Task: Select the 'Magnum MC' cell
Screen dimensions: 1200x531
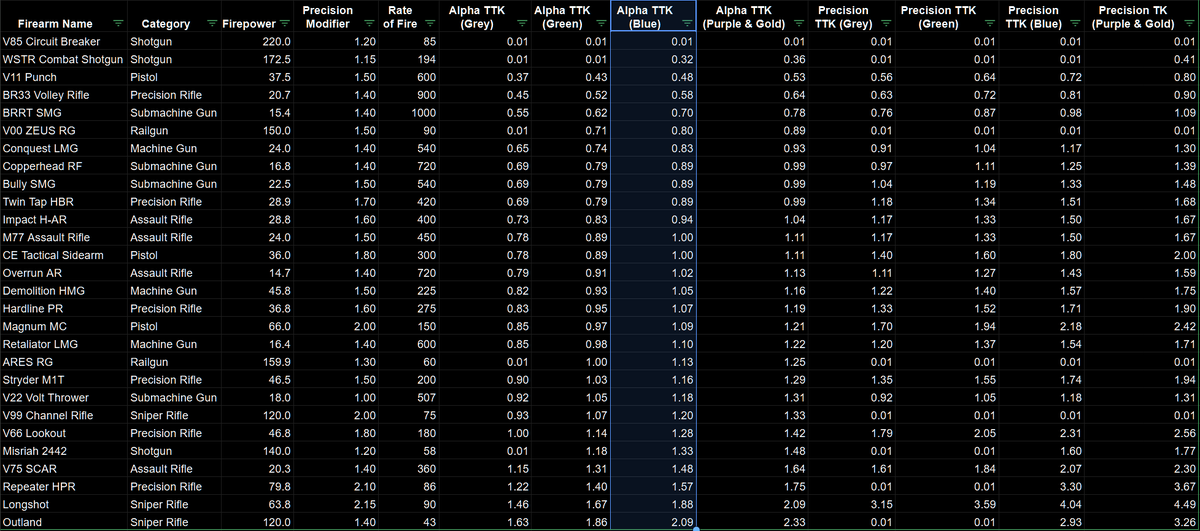Action: [63, 326]
